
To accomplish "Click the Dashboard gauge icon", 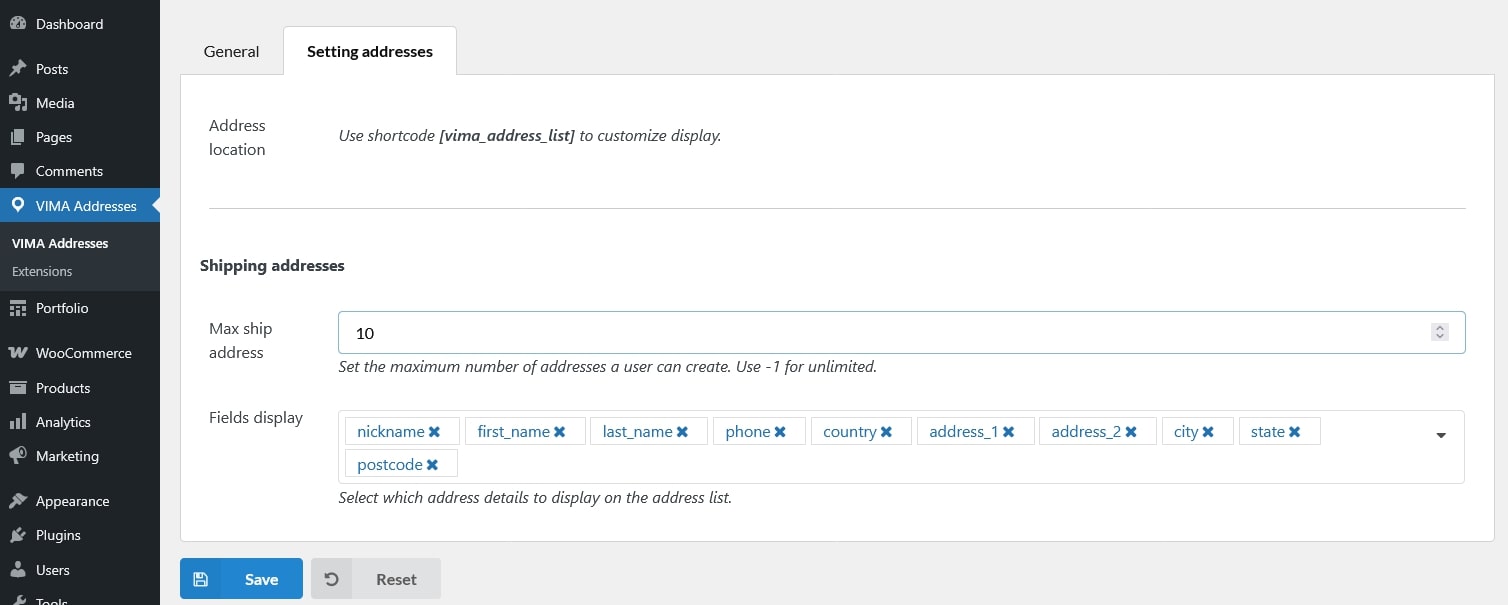I will (x=17, y=24).
